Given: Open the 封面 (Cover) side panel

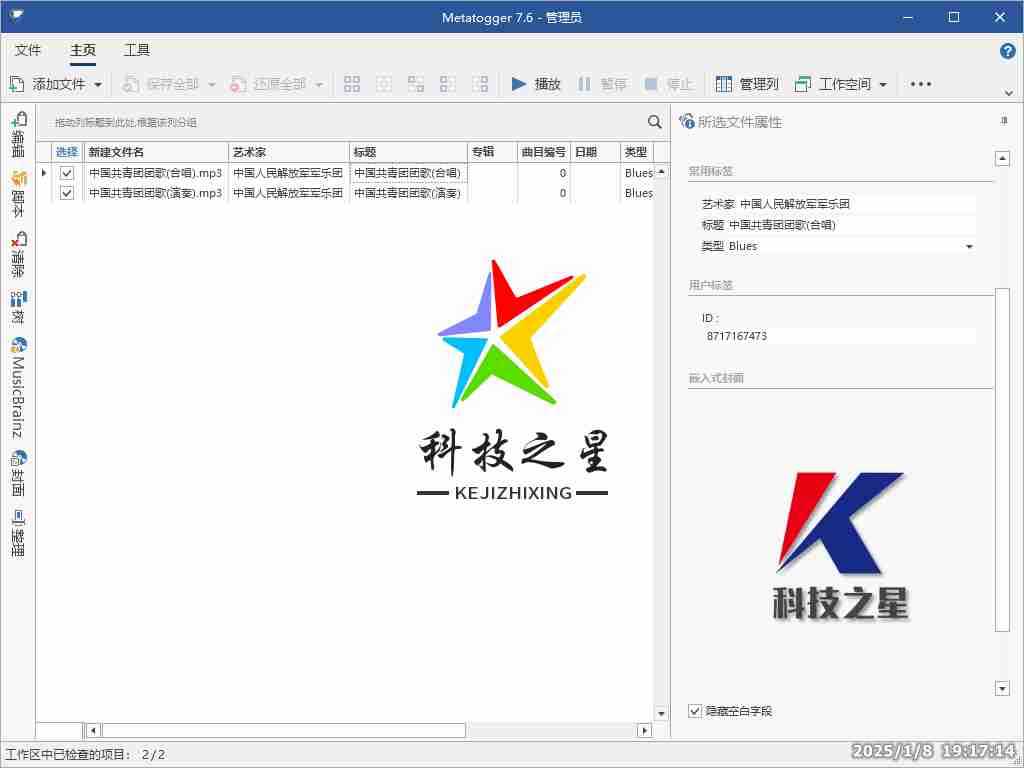Looking at the screenshot, I should 18,474.
